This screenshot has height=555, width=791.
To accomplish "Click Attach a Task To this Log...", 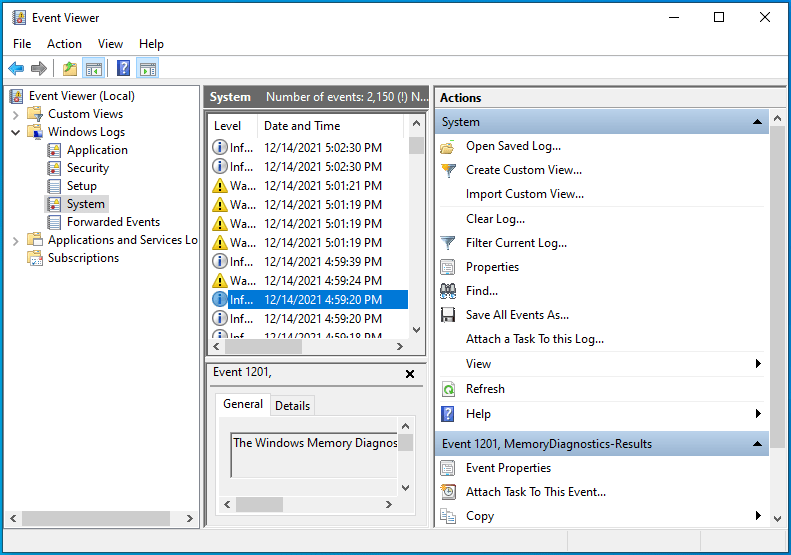I will tap(535, 339).
